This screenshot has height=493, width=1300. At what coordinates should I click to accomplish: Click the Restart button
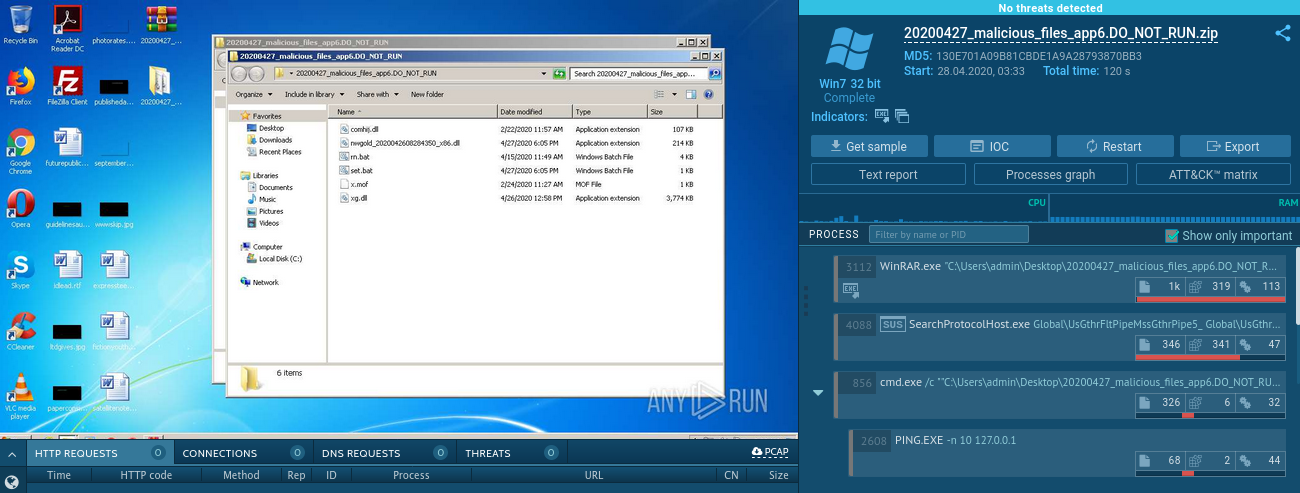click(1115, 146)
